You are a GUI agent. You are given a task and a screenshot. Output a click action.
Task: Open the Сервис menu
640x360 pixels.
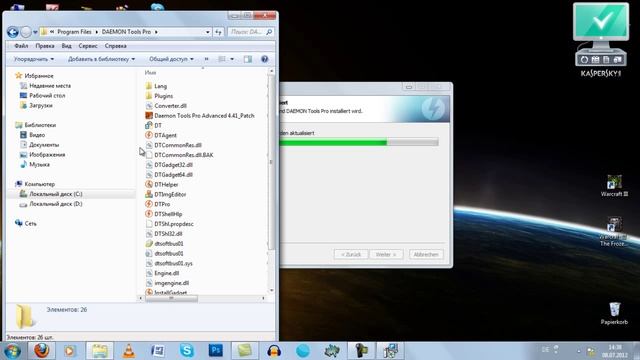coord(88,46)
